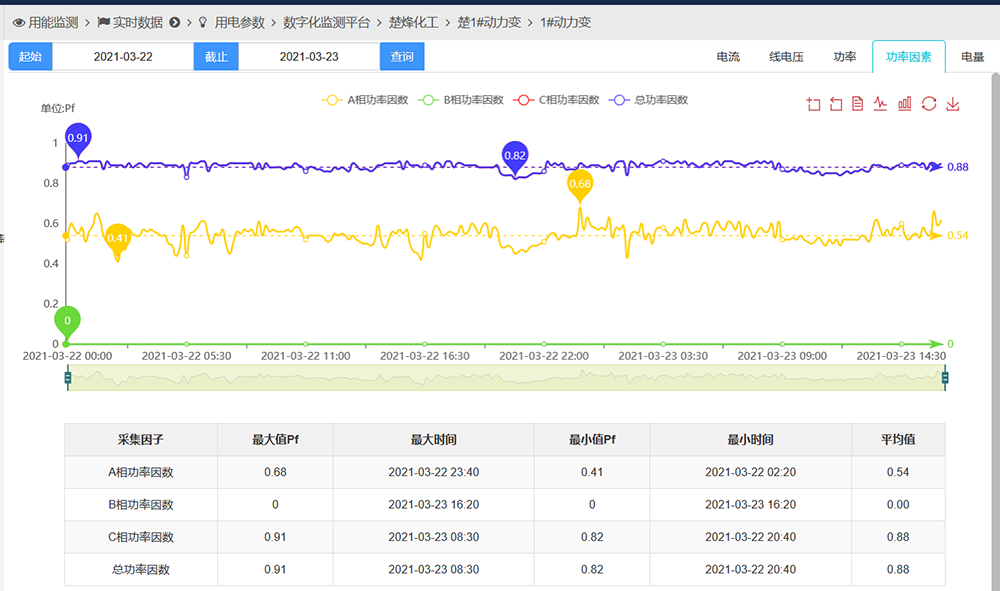1000x591 pixels.
Task: Open data view with the document icon
Action: [x=858, y=104]
